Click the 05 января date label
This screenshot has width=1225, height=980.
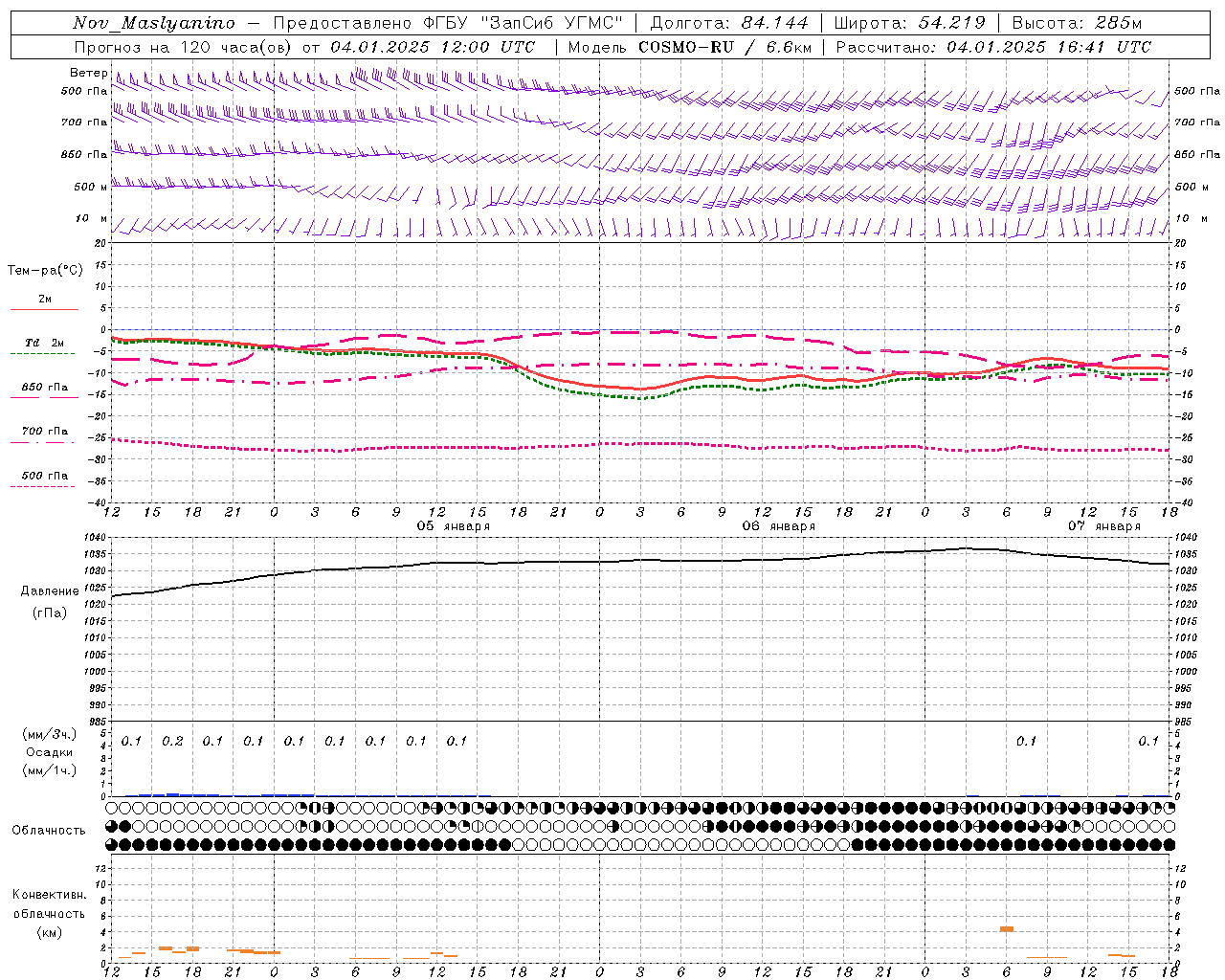(x=454, y=526)
